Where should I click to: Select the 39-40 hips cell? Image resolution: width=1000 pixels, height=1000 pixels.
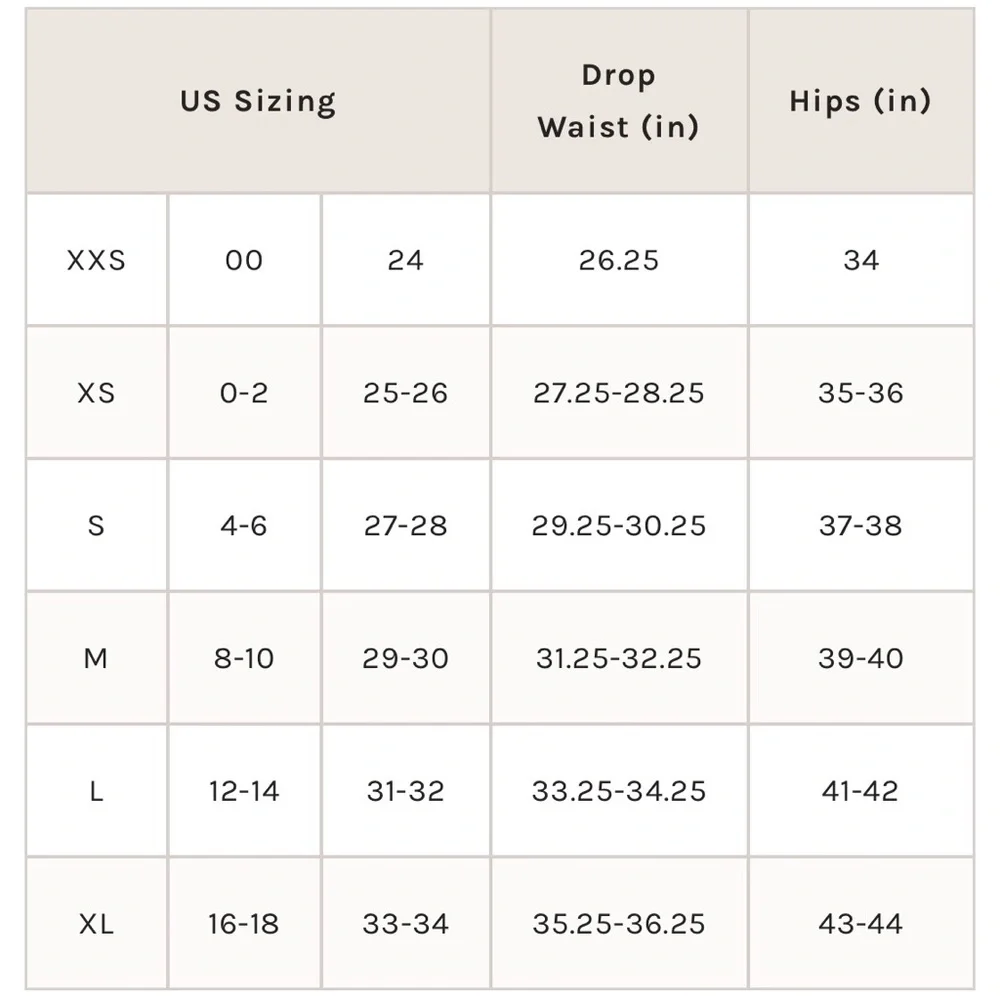(x=860, y=659)
